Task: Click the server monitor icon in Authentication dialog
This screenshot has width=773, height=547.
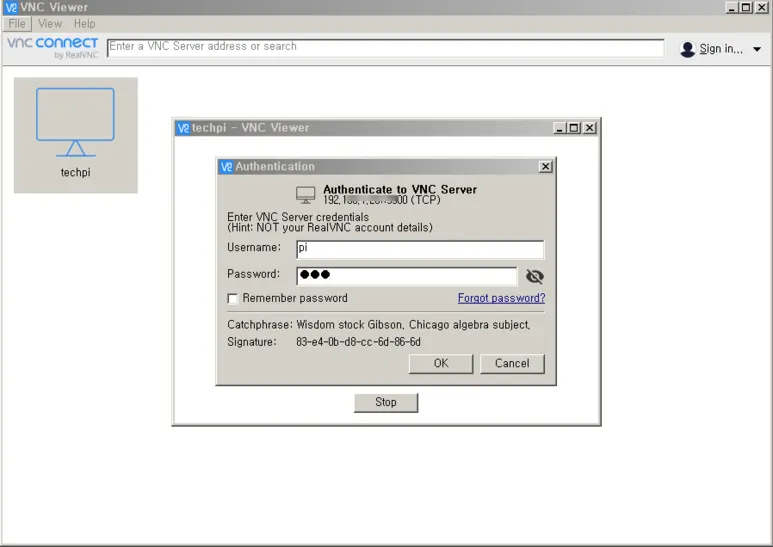Action: tap(306, 195)
